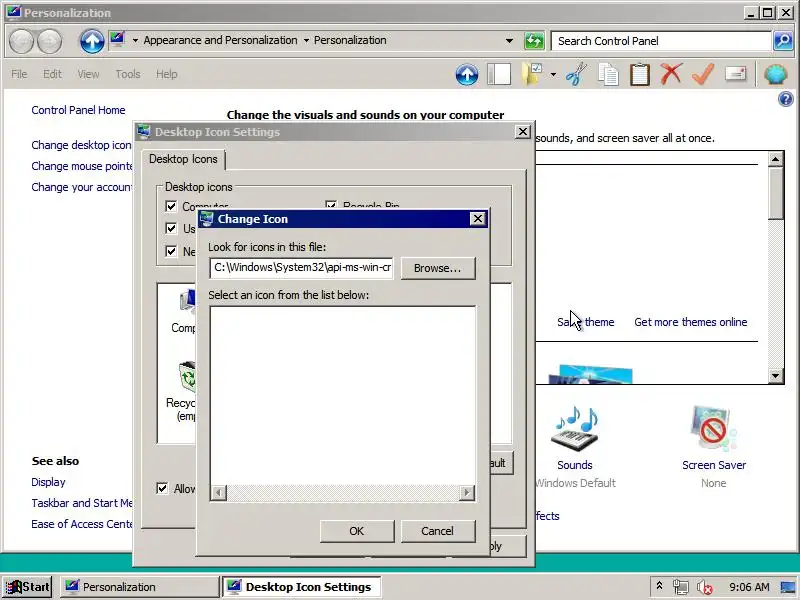Open the File menu

click(x=19, y=74)
